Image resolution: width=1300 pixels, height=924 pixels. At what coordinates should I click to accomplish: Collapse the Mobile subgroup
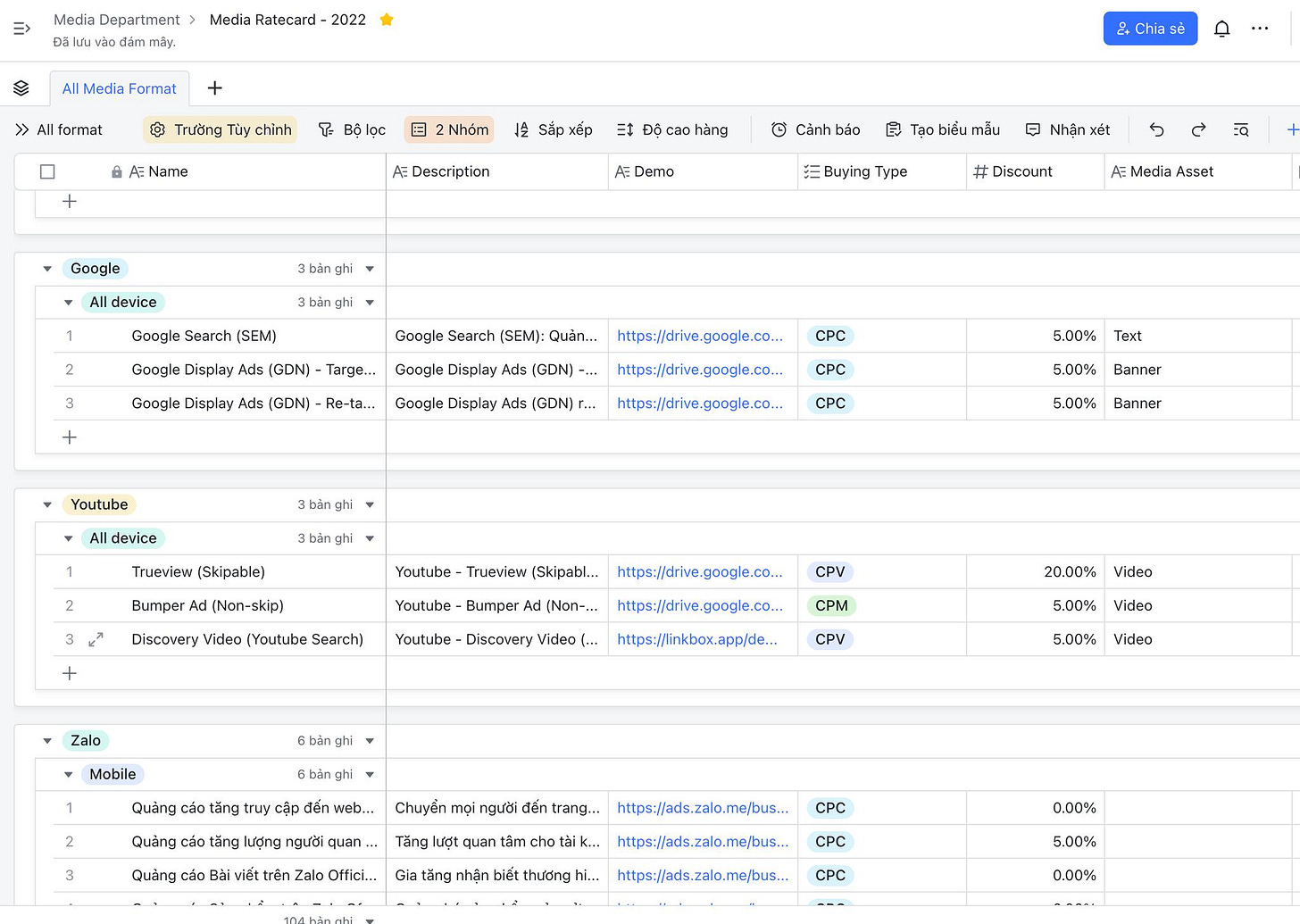click(68, 775)
